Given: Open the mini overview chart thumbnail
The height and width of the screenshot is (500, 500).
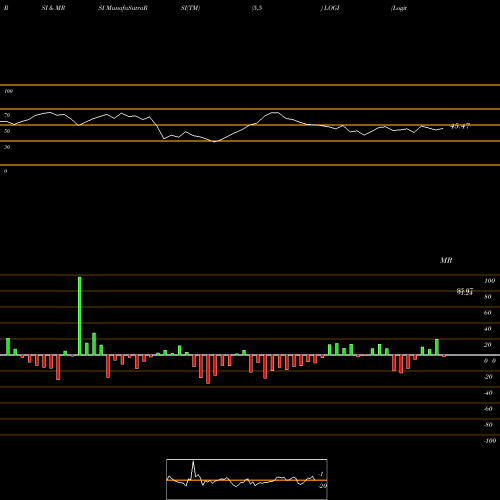Looking at the screenshot, I should [x=247, y=479].
